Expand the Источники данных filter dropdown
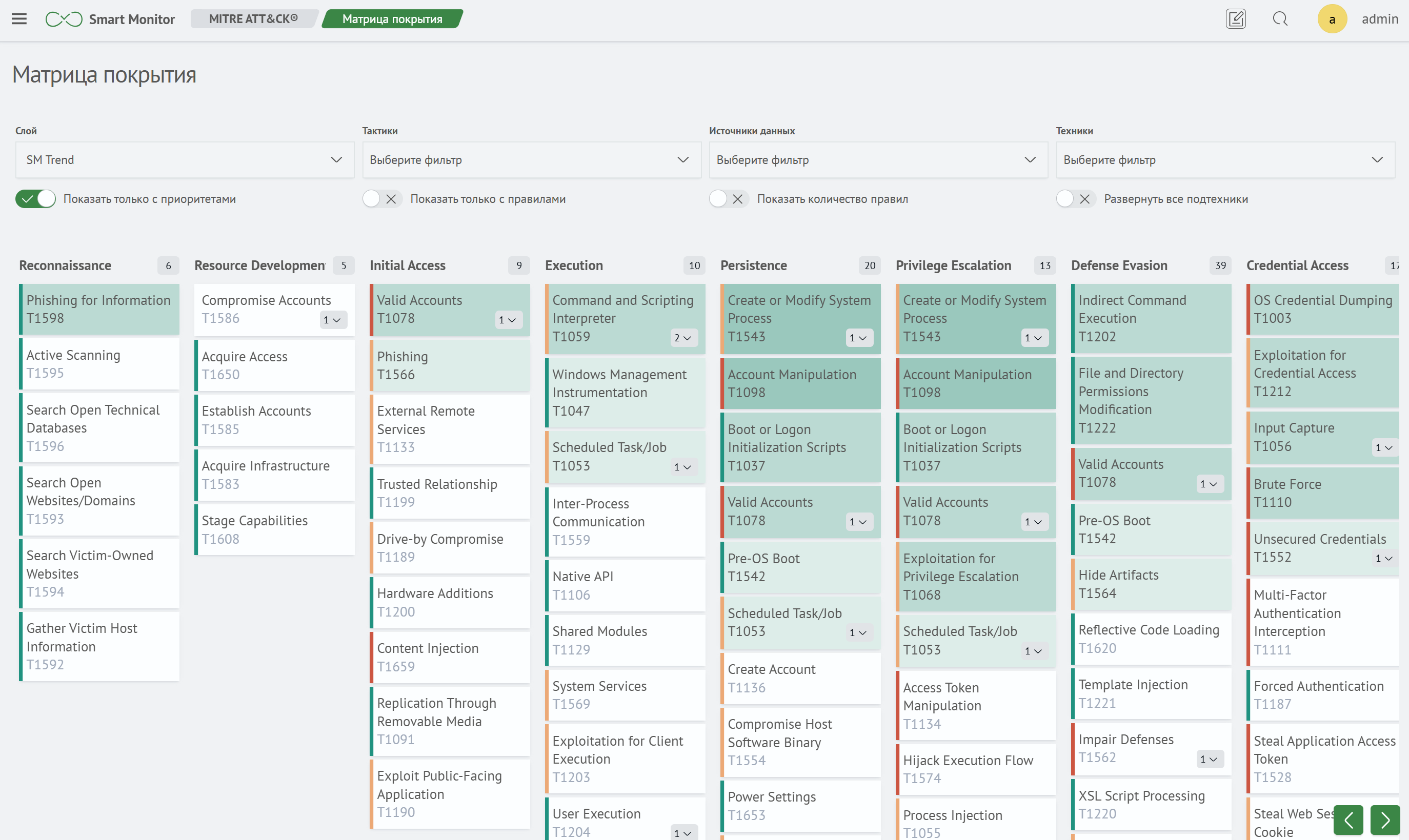Screen dimensions: 1409x840 tap(878, 160)
